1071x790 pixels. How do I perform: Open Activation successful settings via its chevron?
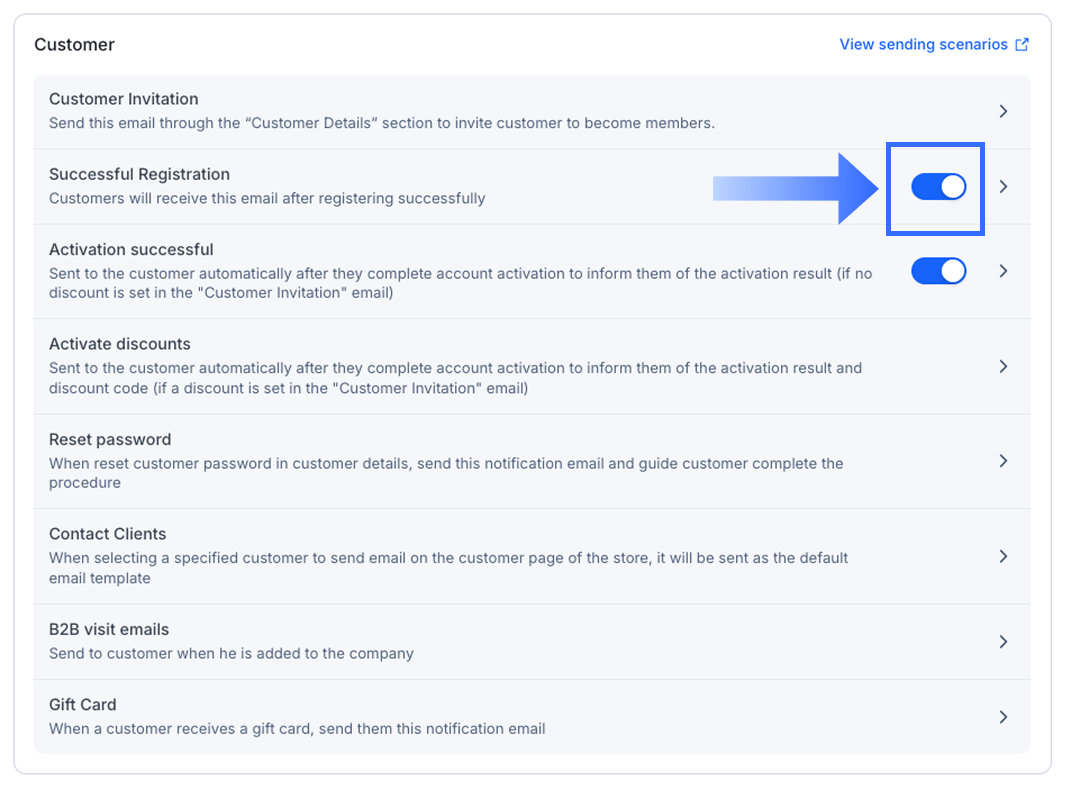coord(1003,271)
